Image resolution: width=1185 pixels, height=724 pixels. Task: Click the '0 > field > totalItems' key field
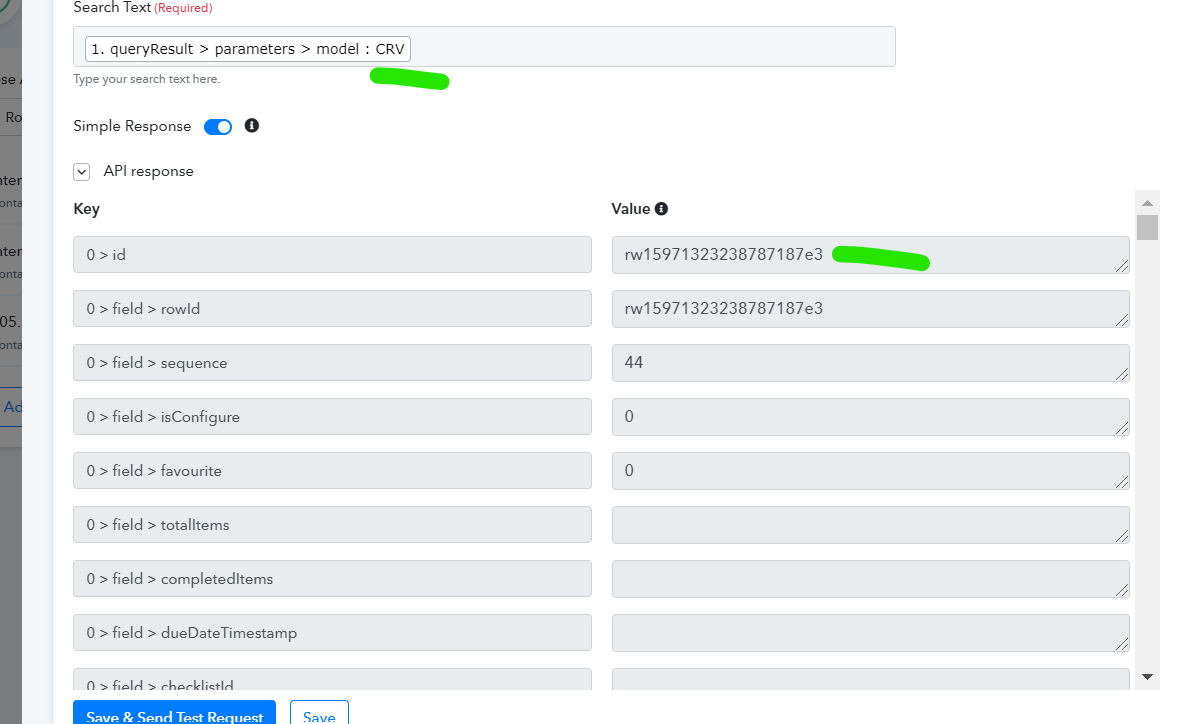point(332,525)
